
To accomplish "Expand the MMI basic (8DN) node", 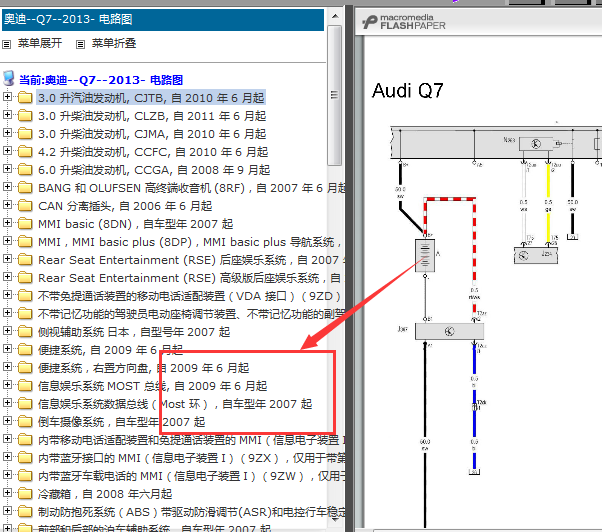I will pyautogui.click(x=7, y=223).
